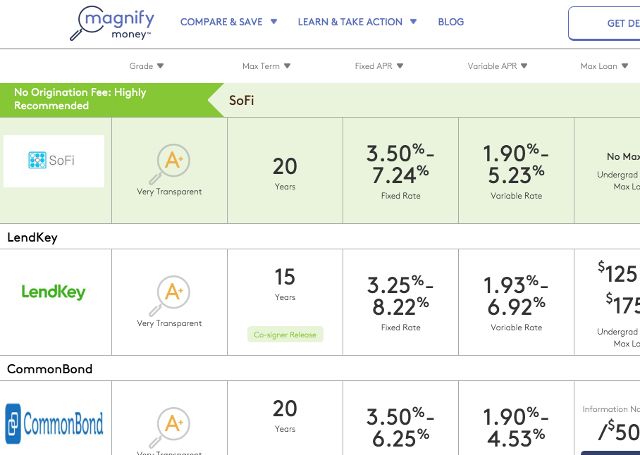Viewport: 640px width, 455px height.
Task: Sort lenders by Max Loan
Action: [x=605, y=67]
